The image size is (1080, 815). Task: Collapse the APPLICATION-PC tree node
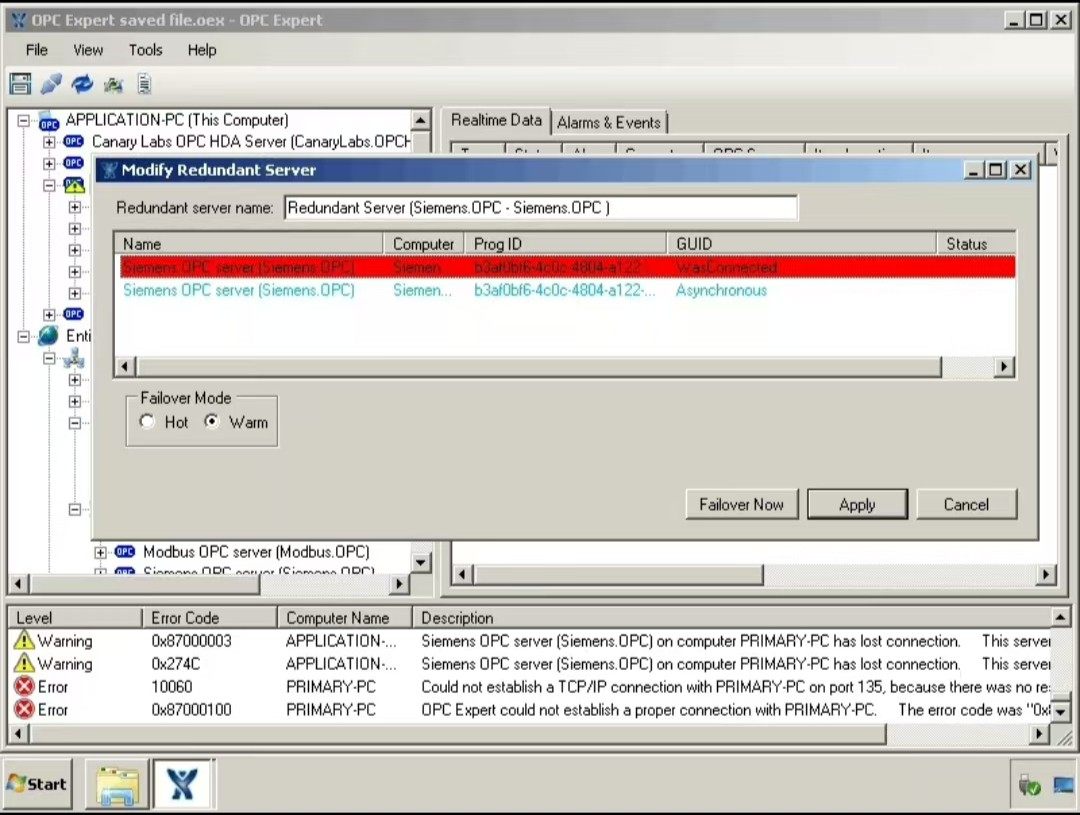pos(23,121)
